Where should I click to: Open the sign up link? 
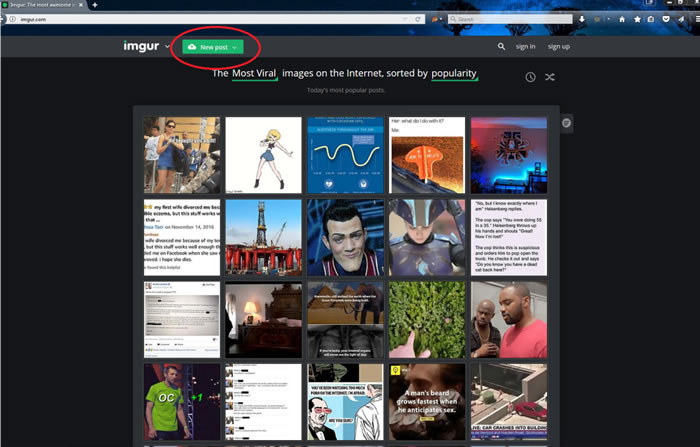(x=559, y=46)
